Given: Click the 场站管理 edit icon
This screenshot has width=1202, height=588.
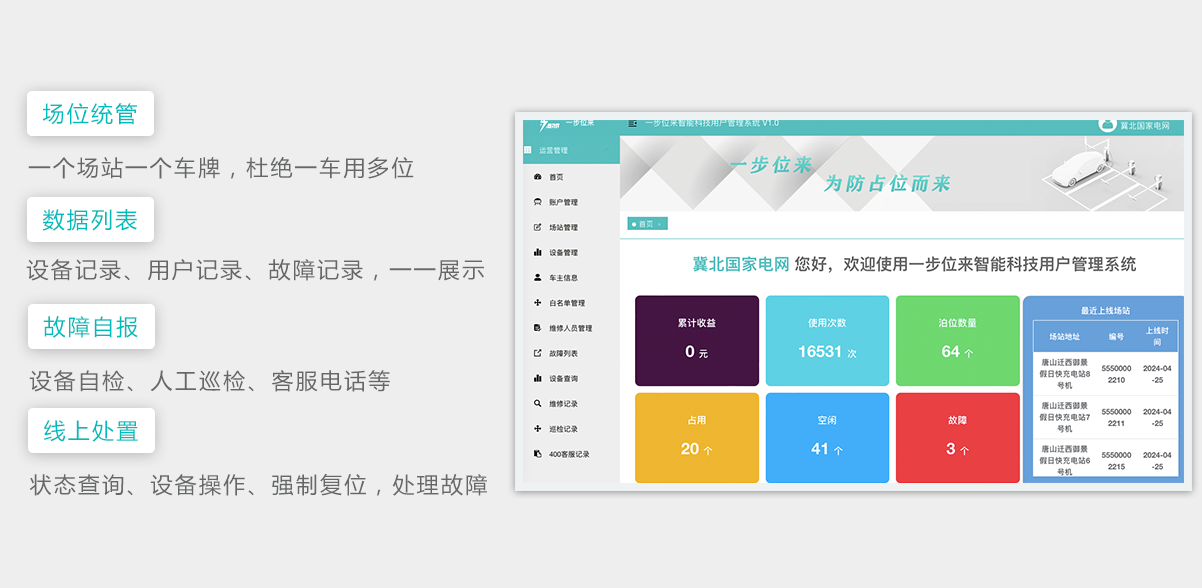Looking at the screenshot, I should (x=538, y=227).
